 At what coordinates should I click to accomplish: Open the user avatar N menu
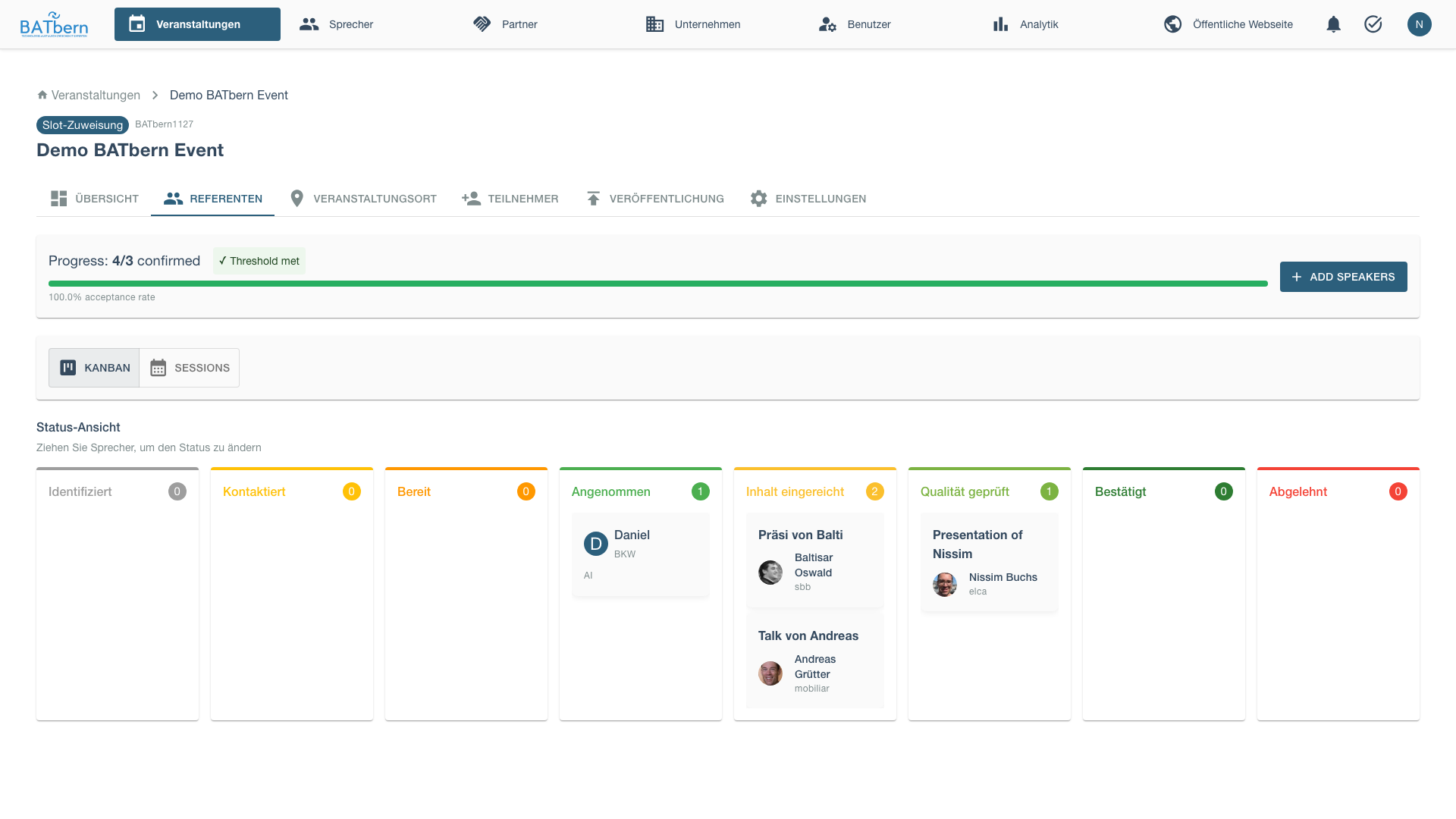(1420, 24)
